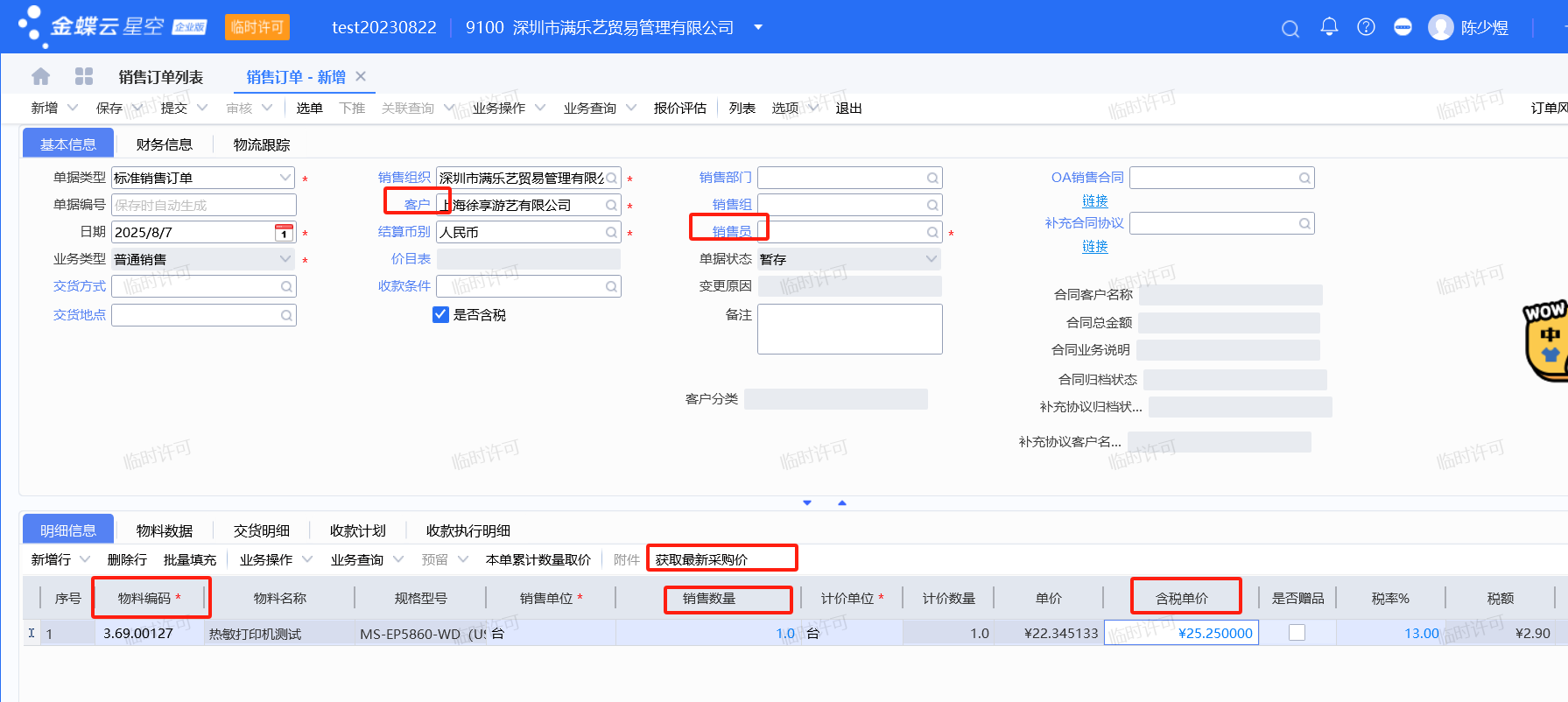The height and width of the screenshot is (702, 1568).
Task: Expand the 单据类型 dropdown
Action: coord(285,178)
